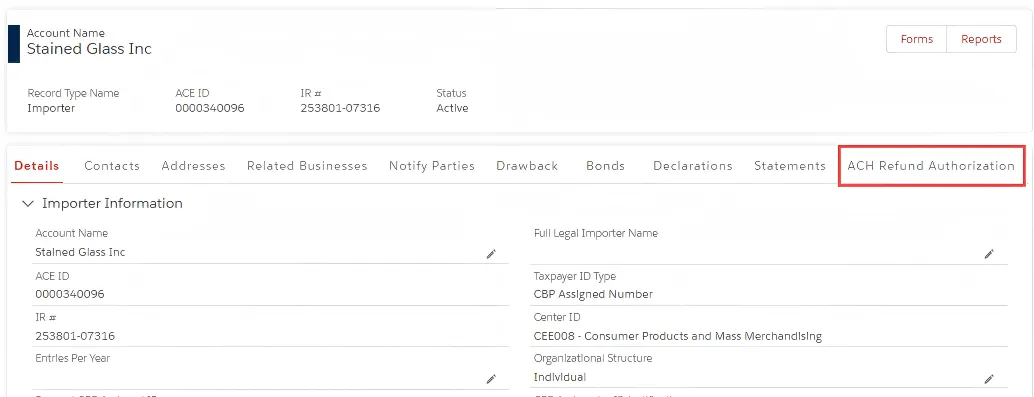Screen dimensions: 1034x397
Task: Open the Notify Parties tab
Action: [432, 166]
